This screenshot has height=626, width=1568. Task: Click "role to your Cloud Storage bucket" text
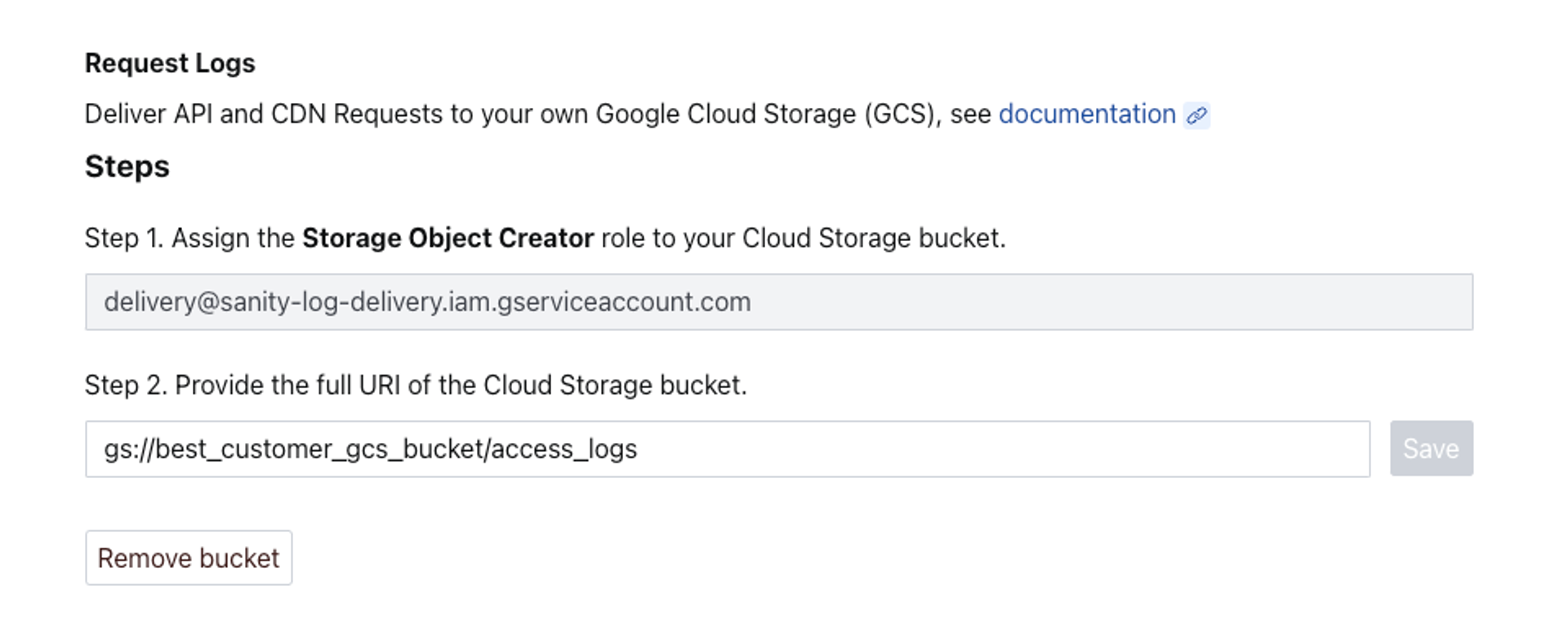803,238
